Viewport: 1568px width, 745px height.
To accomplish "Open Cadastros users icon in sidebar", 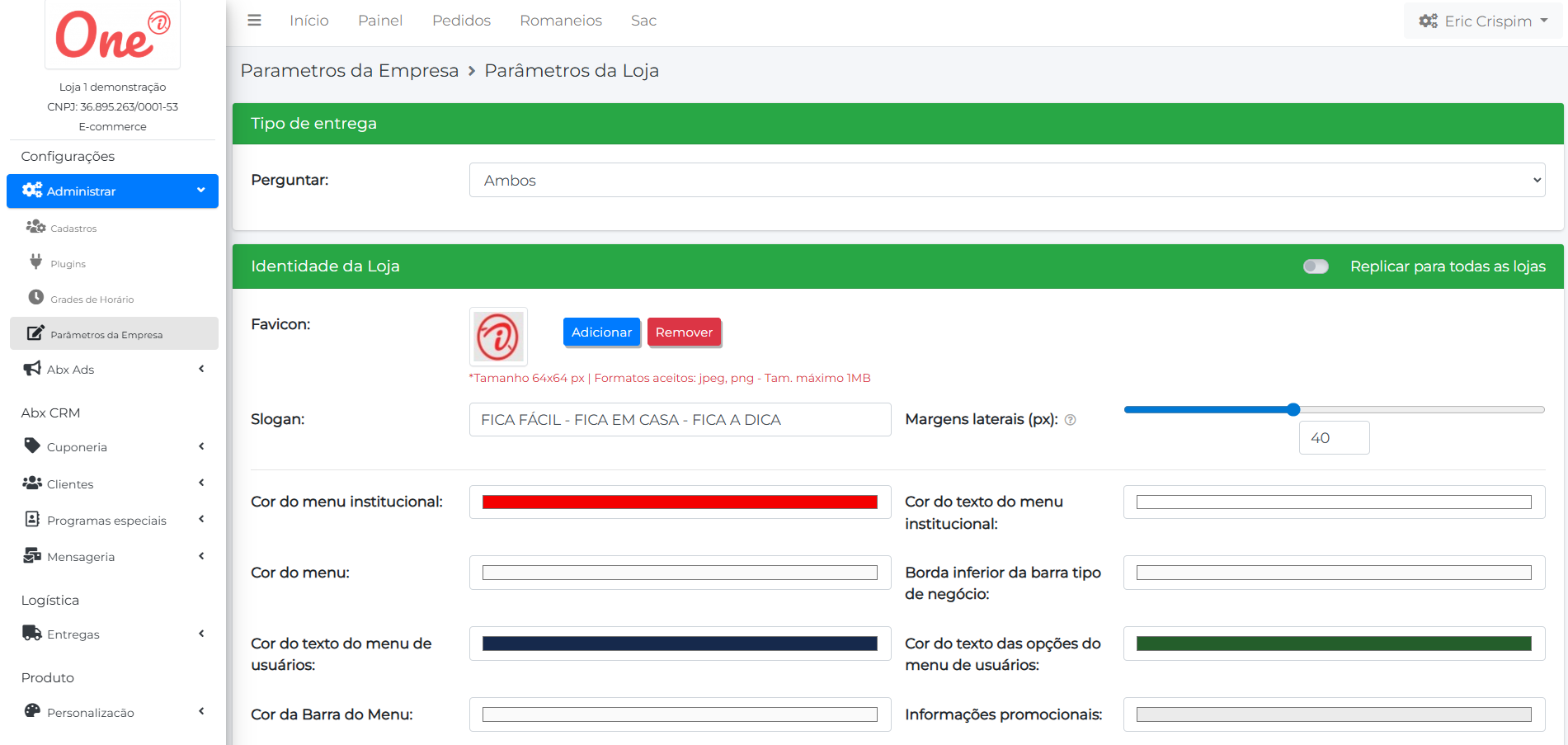I will click(35, 227).
